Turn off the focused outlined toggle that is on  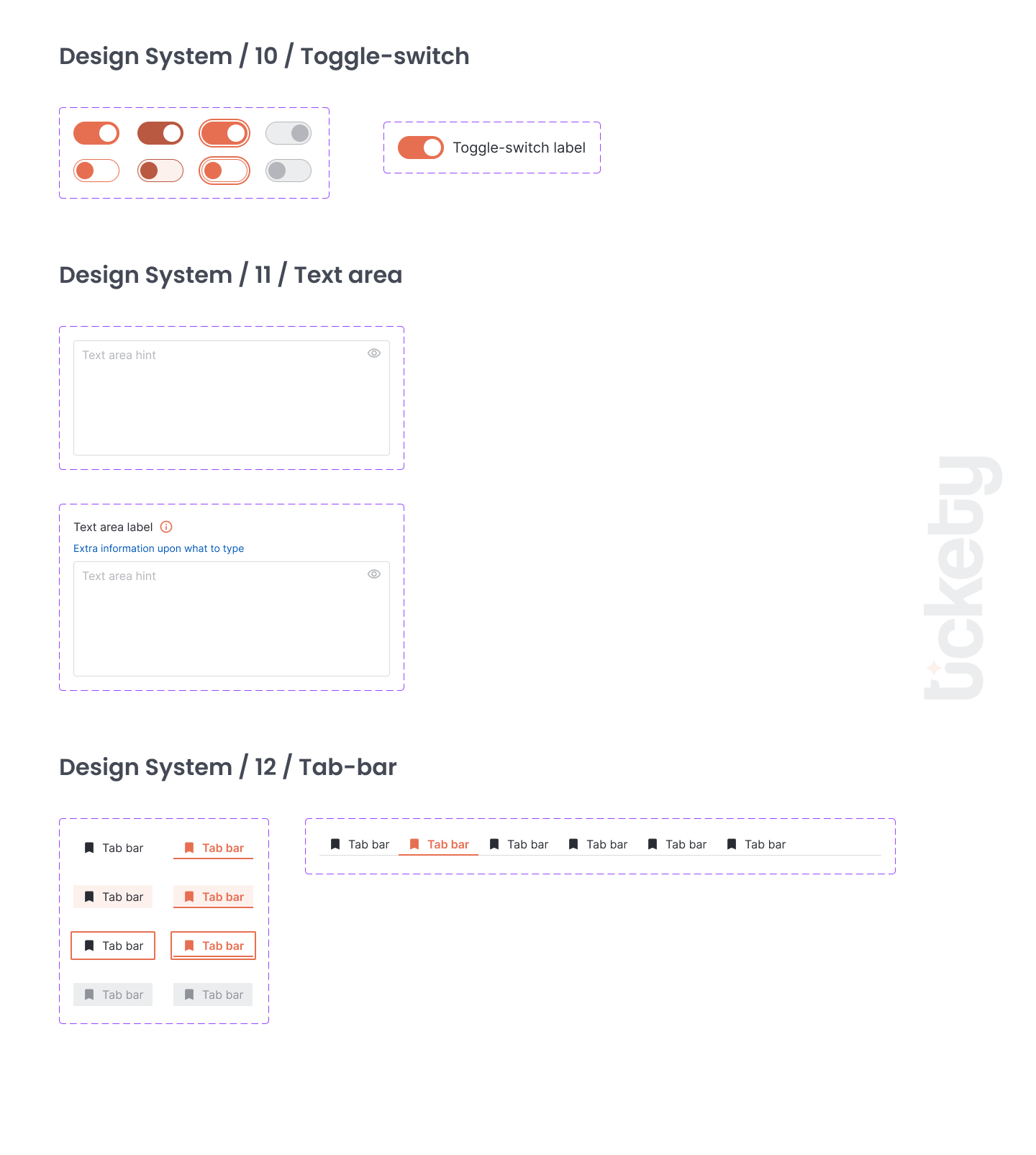pos(224,133)
